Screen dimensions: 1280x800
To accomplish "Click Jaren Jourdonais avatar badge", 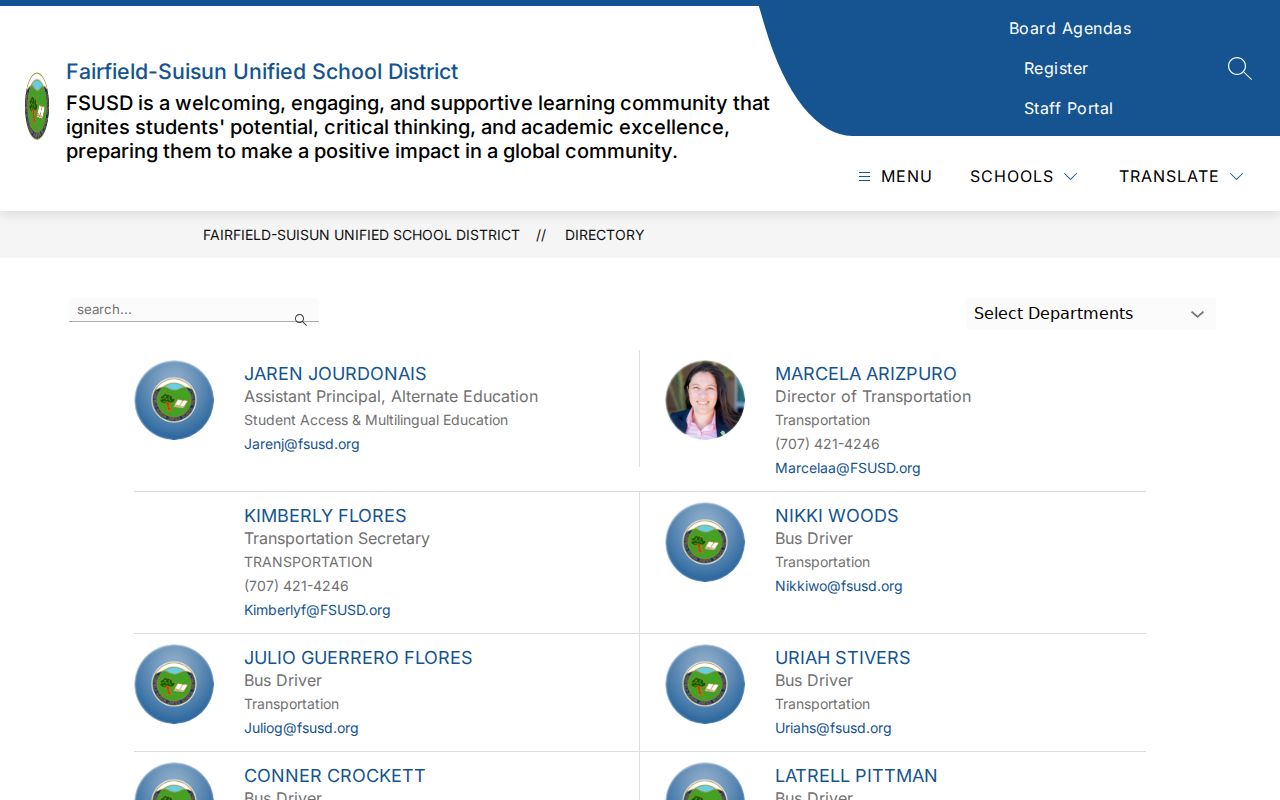I will click(174, 400).
